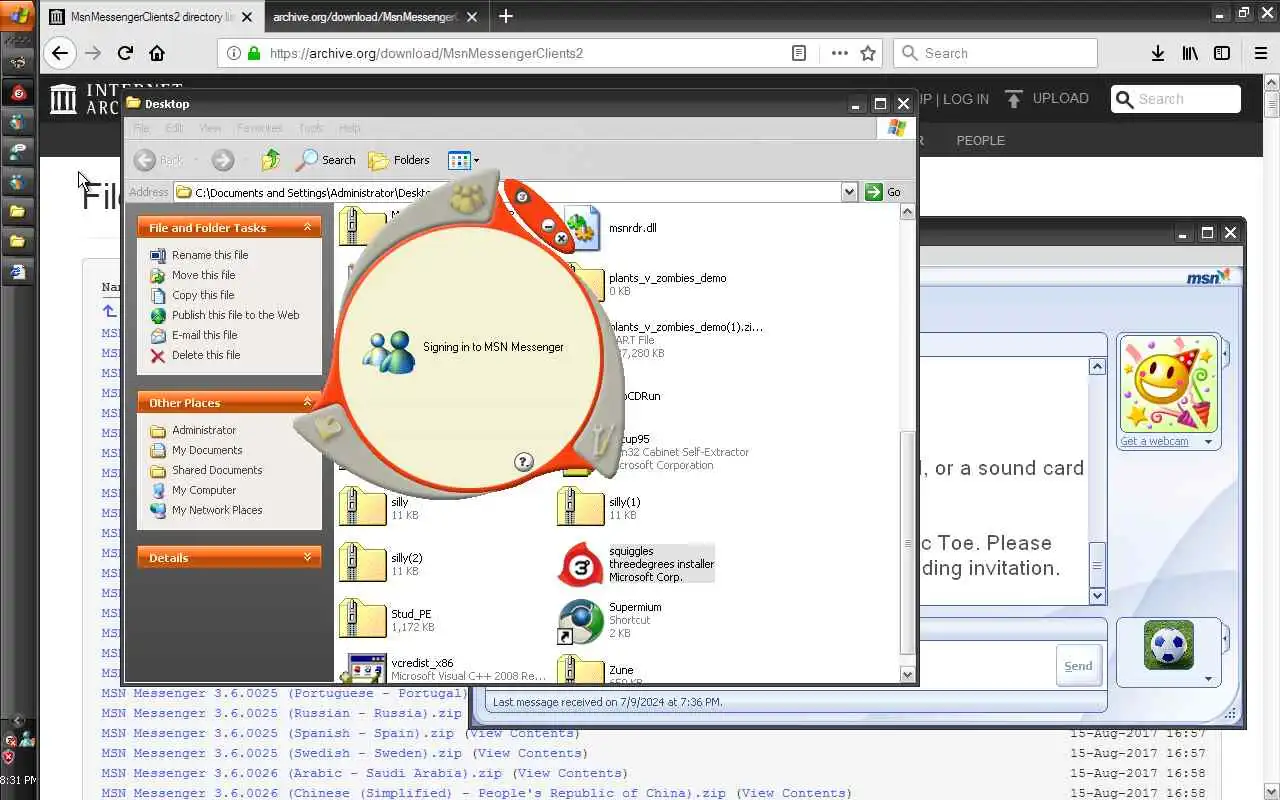Switch to MsnMessengerClients2 directory listing tab

coord(152,16)
